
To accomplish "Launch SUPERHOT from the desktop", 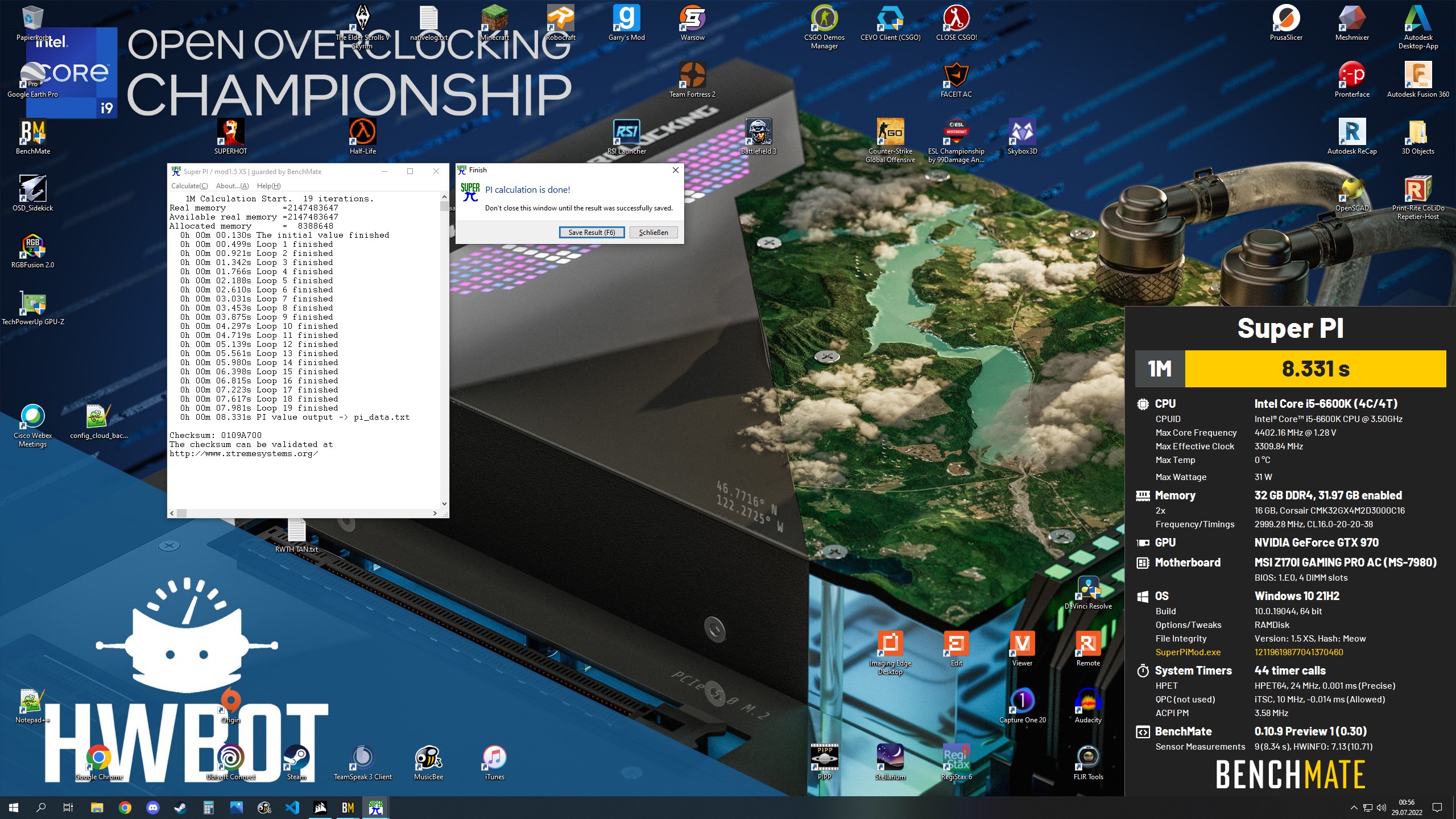I will [x=230, y=137].
